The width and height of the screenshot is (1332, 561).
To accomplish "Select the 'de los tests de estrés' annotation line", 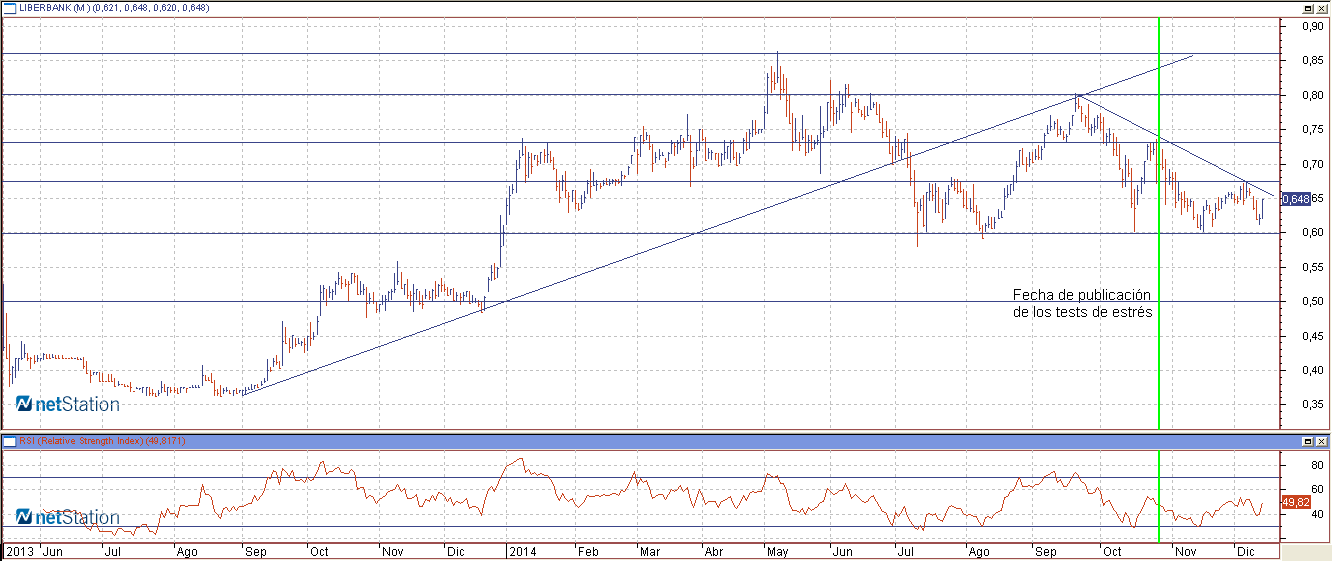I will coord(1083,312).
